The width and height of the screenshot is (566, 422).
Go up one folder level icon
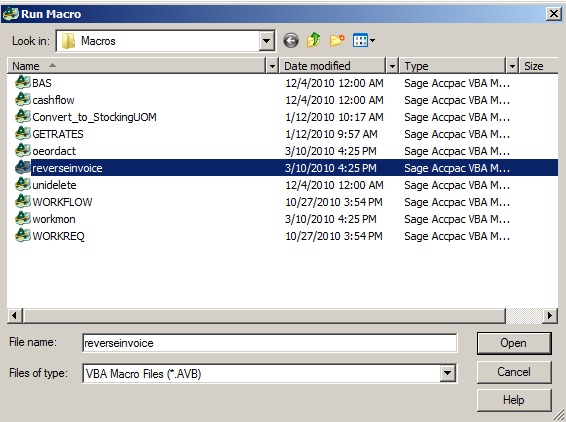coord(313,40)
